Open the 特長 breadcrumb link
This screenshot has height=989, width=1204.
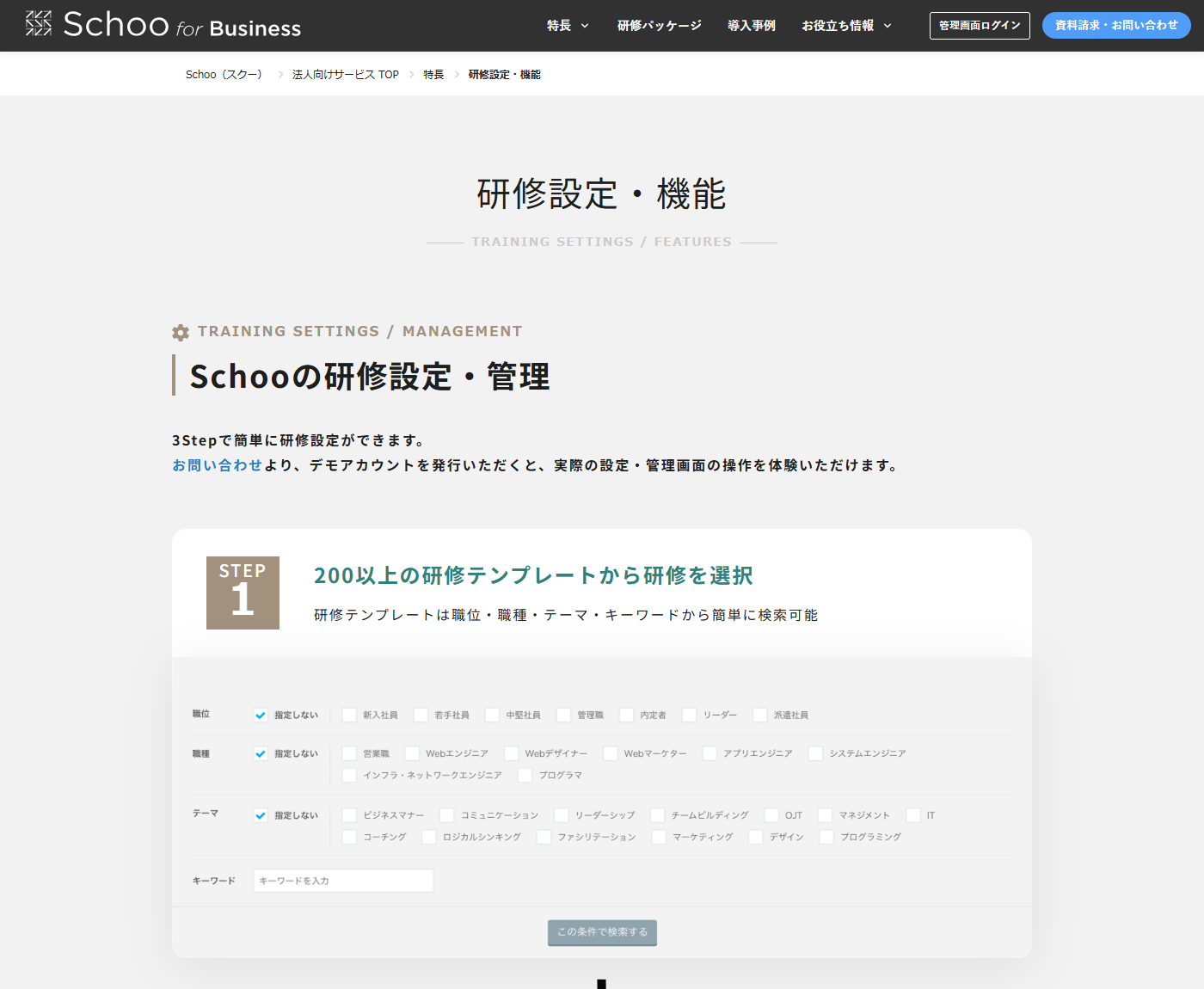click(x=433, y=75)
